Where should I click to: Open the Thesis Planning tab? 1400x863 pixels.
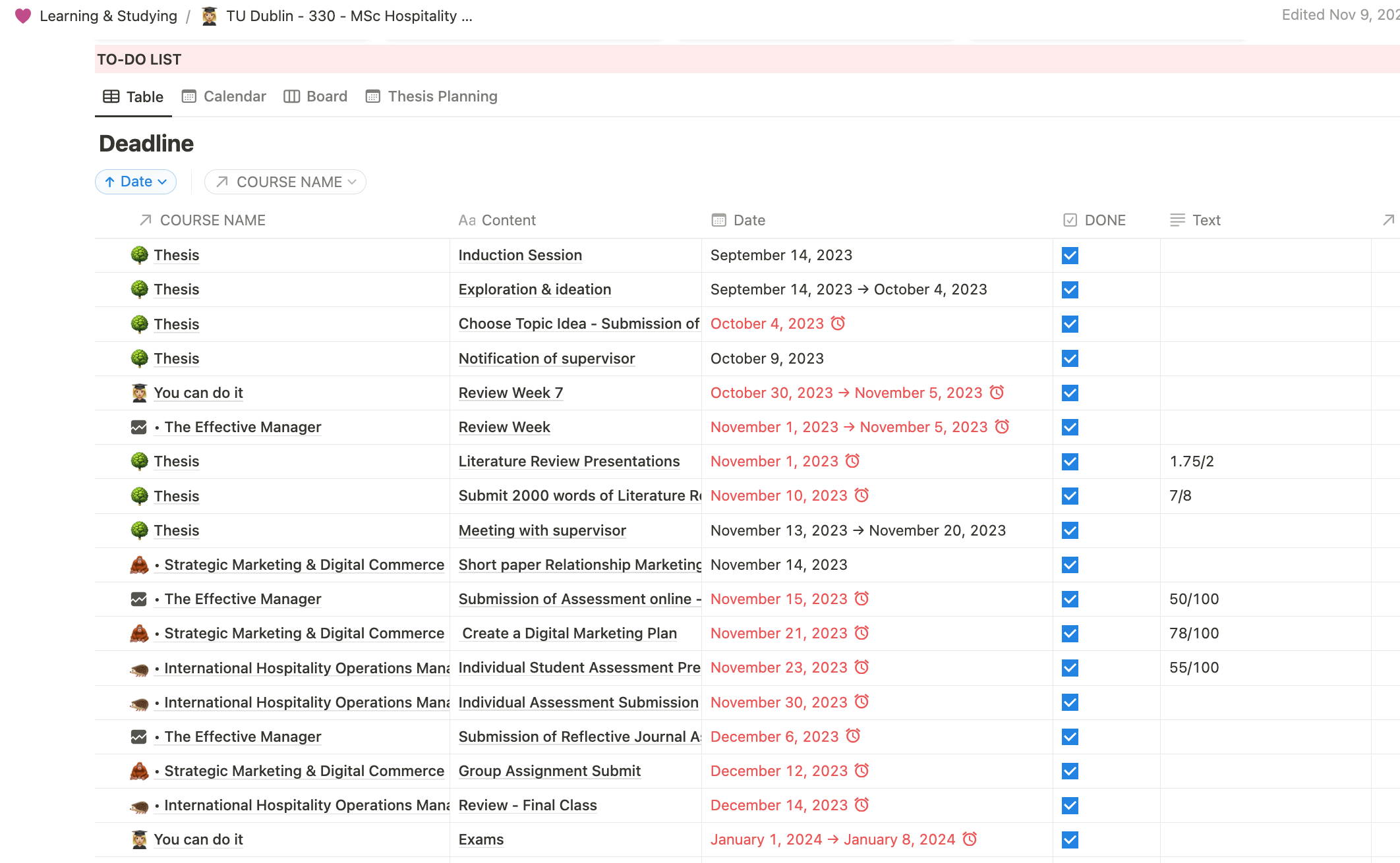pyautogui.click(x=432, y=96)
